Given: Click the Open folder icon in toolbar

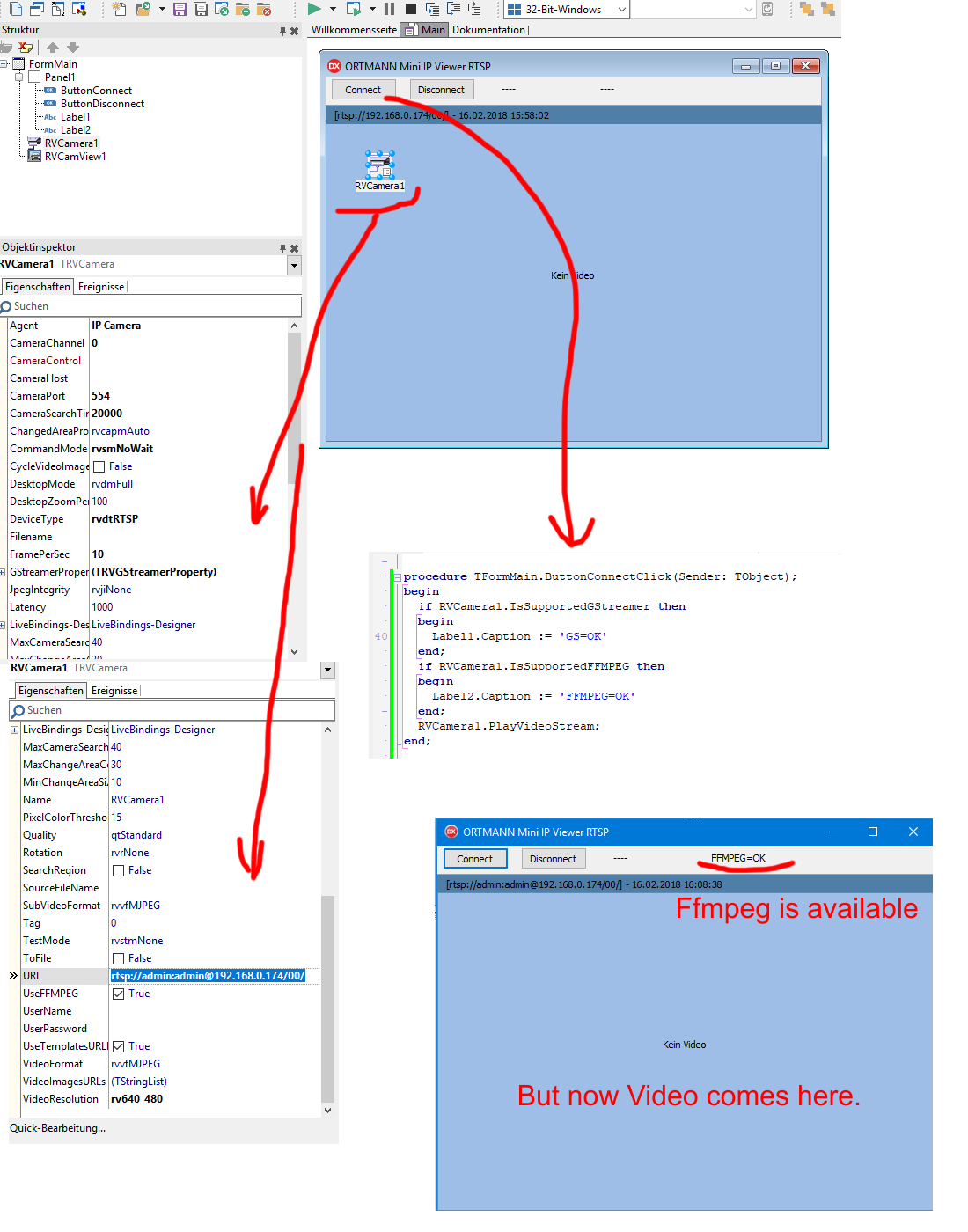Looking at the screenshot, I should click(143, 9).
